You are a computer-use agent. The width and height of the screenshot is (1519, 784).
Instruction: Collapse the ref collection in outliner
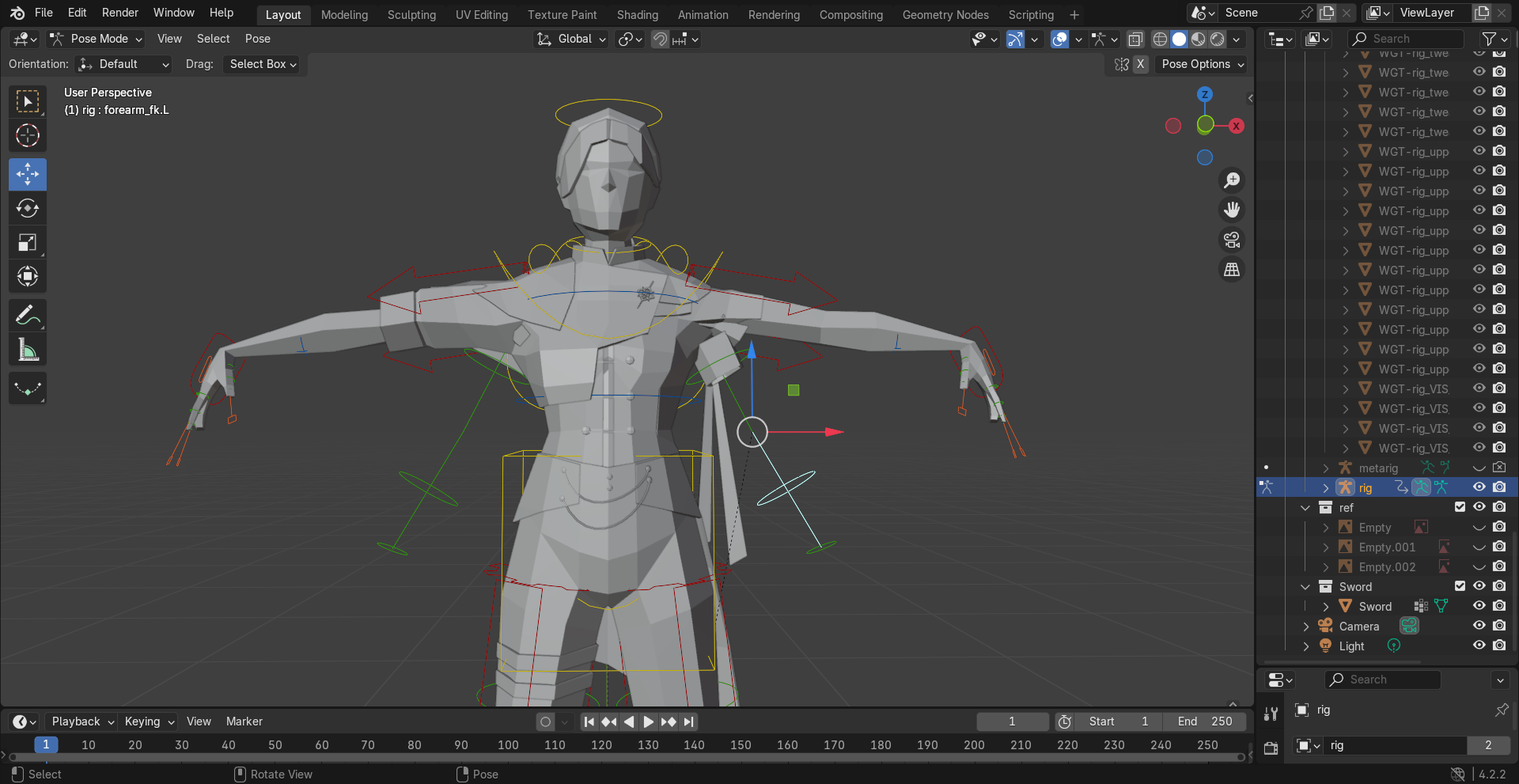click(1305, 508)
